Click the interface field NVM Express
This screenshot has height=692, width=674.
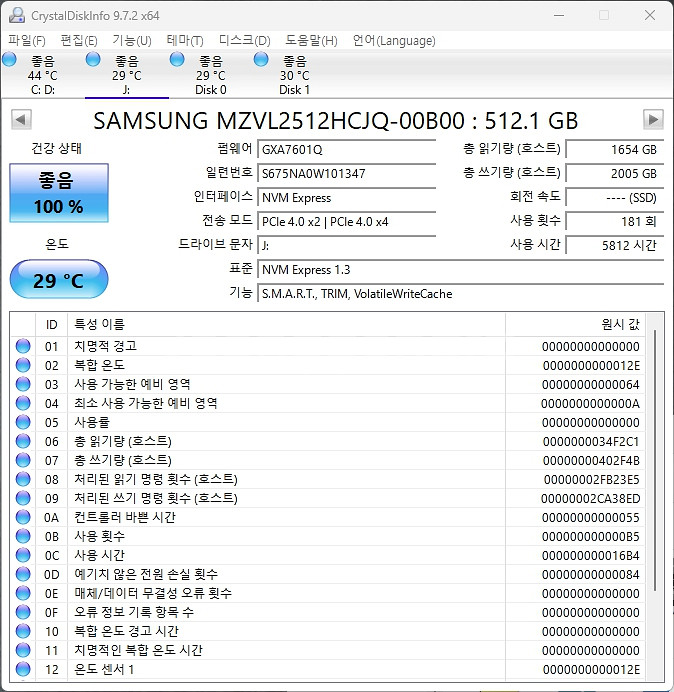coord(346,198)
